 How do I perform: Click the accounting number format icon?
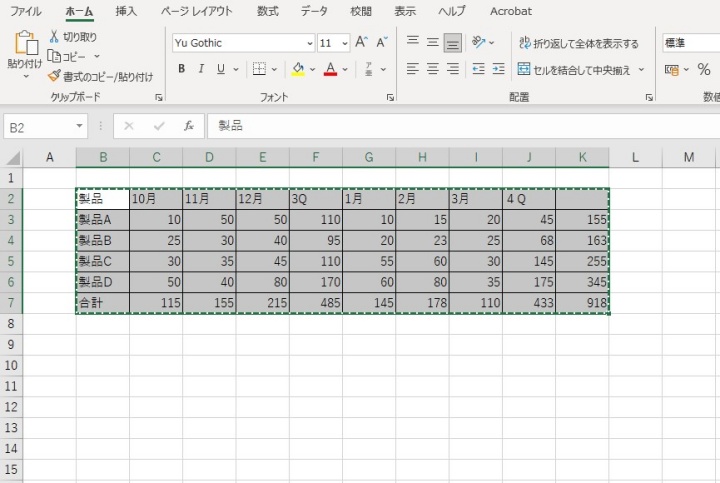[672, 69]
